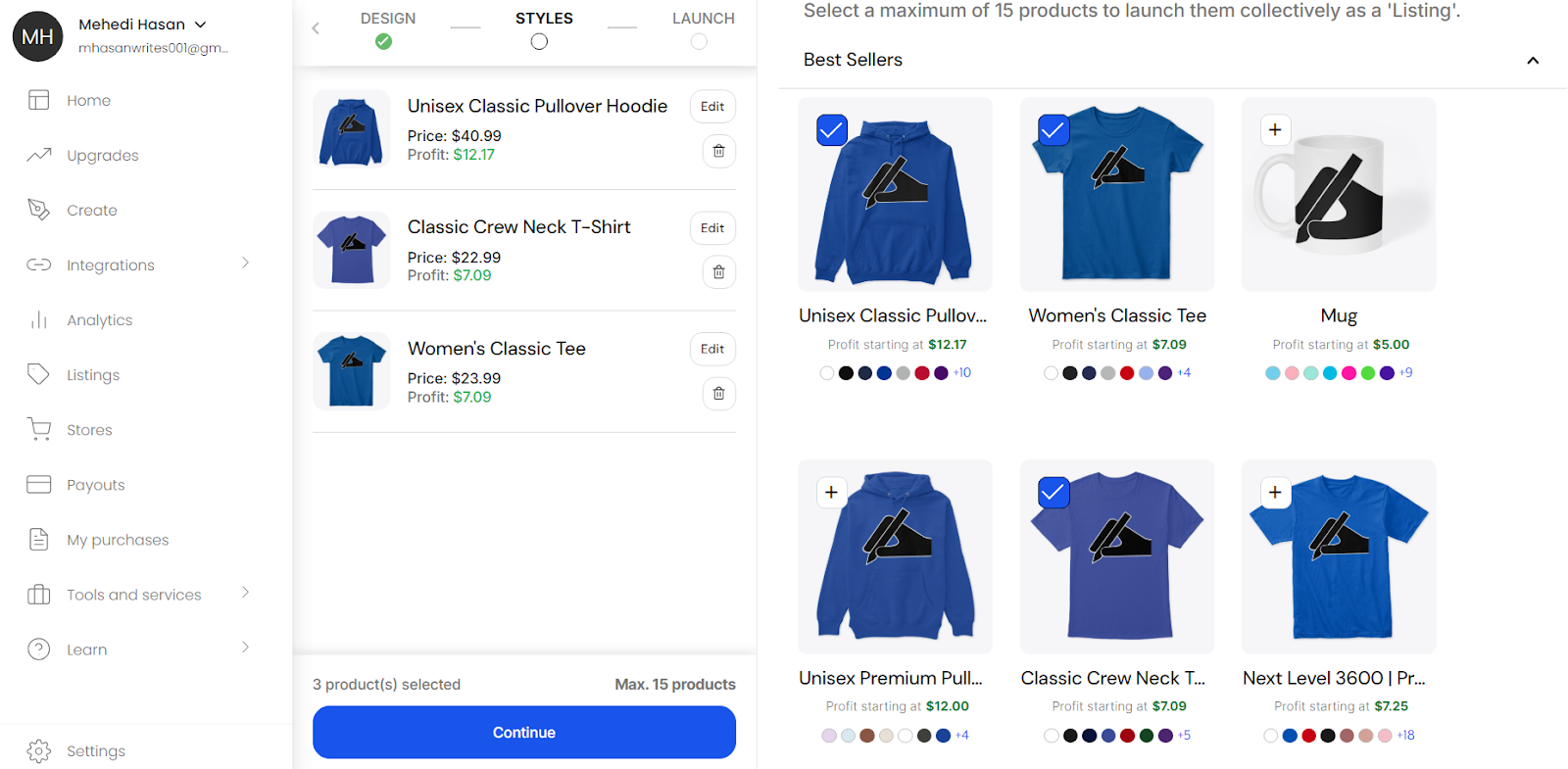1568x769 pixels.
Task: Collapse the Best Sellers section
Action: pyautogui.click(x=1533, y=61)
